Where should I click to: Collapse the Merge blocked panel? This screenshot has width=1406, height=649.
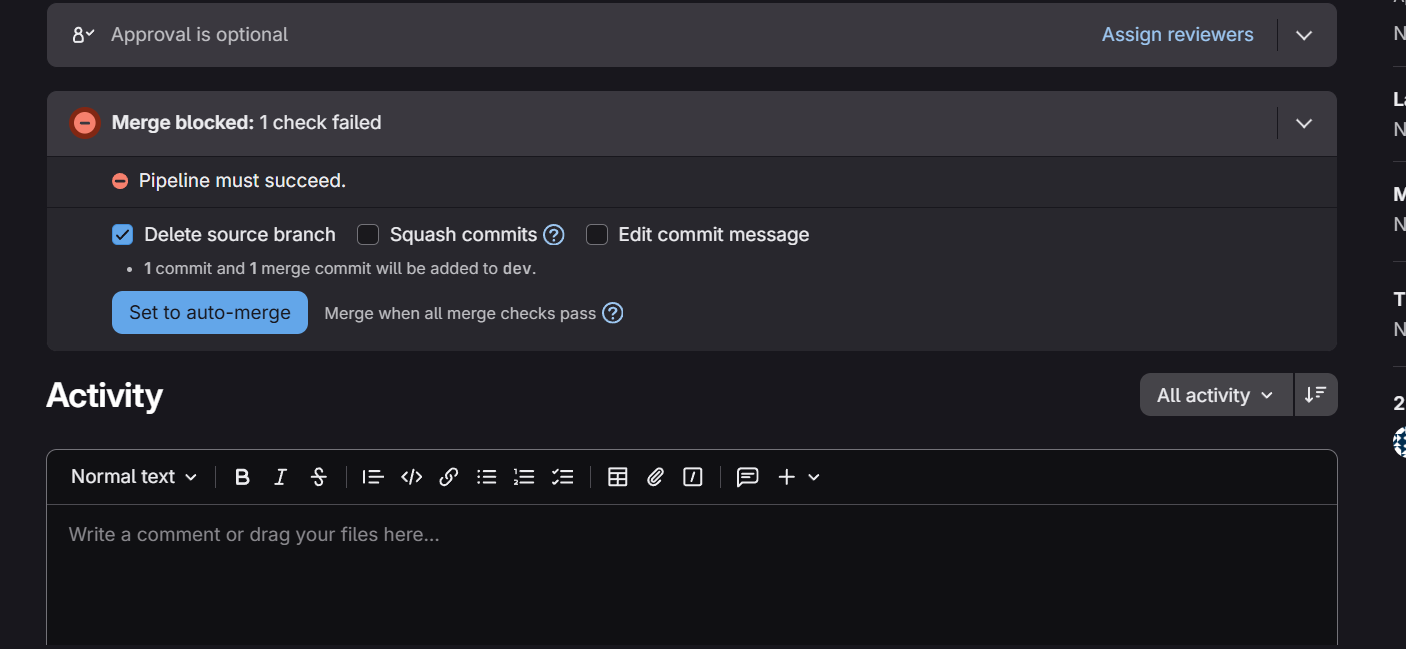pos(1304,122)
